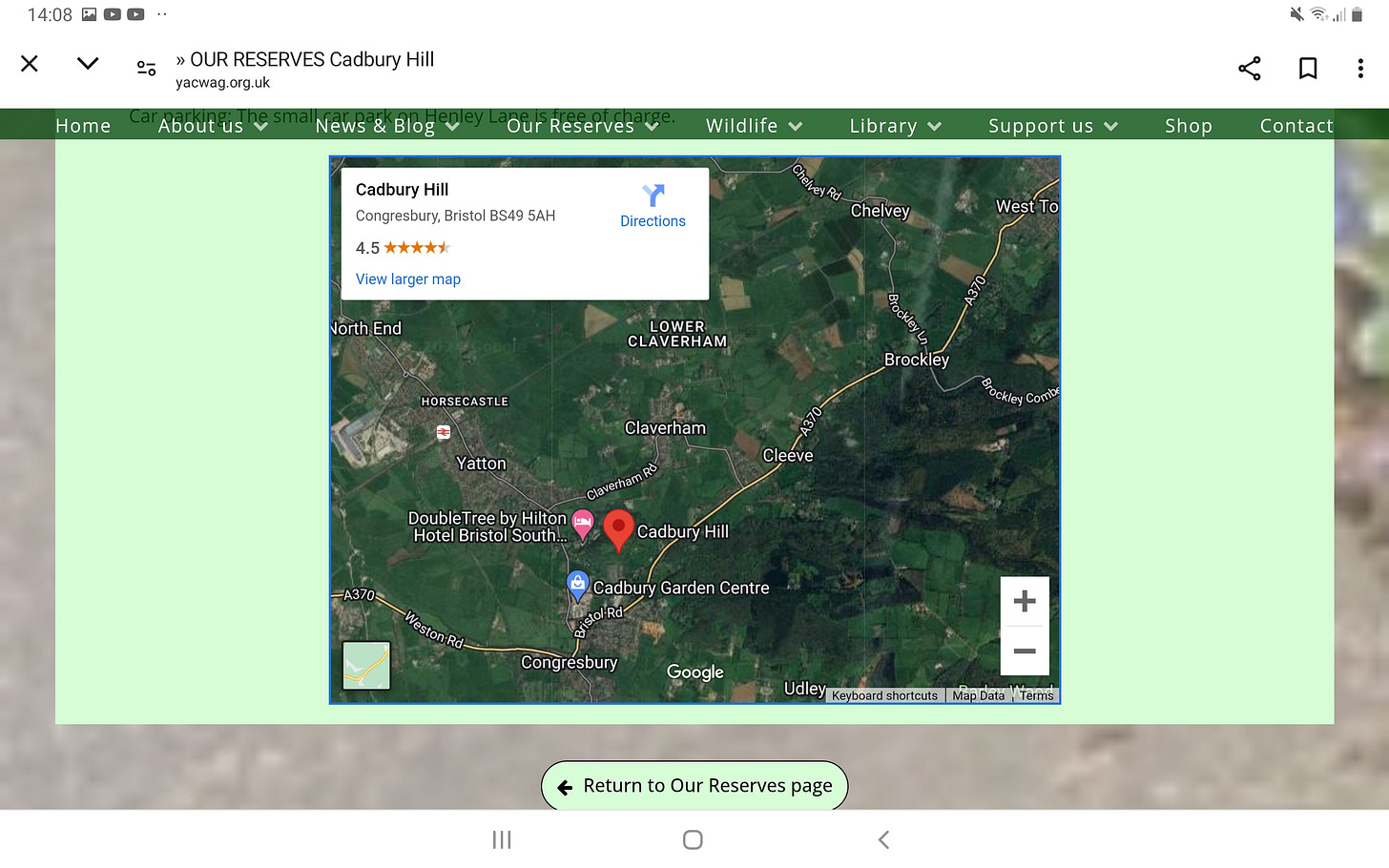Expand the About us chevron
1389x868 pixels.
(260, 126)
